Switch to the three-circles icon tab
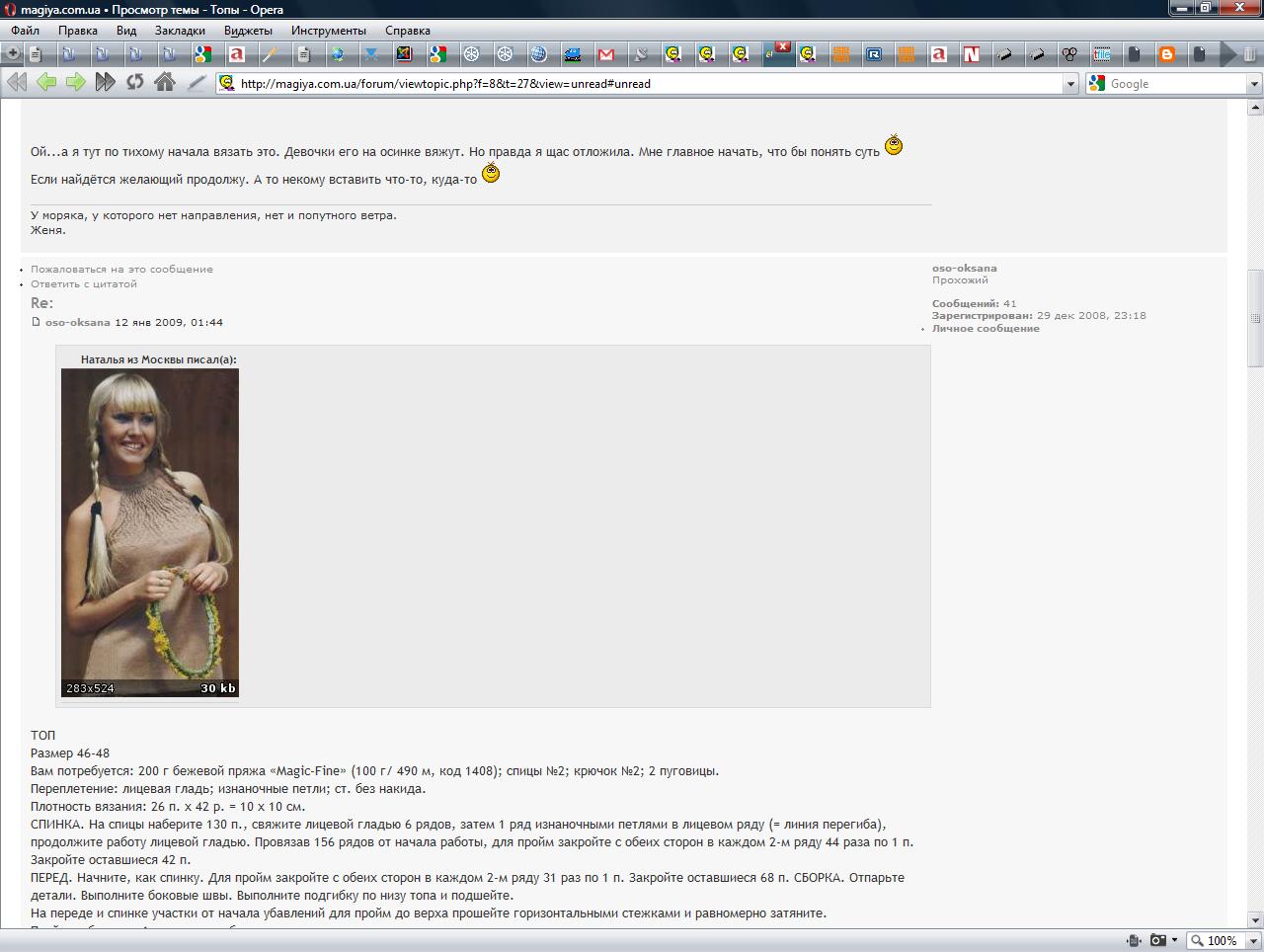 1069,54
